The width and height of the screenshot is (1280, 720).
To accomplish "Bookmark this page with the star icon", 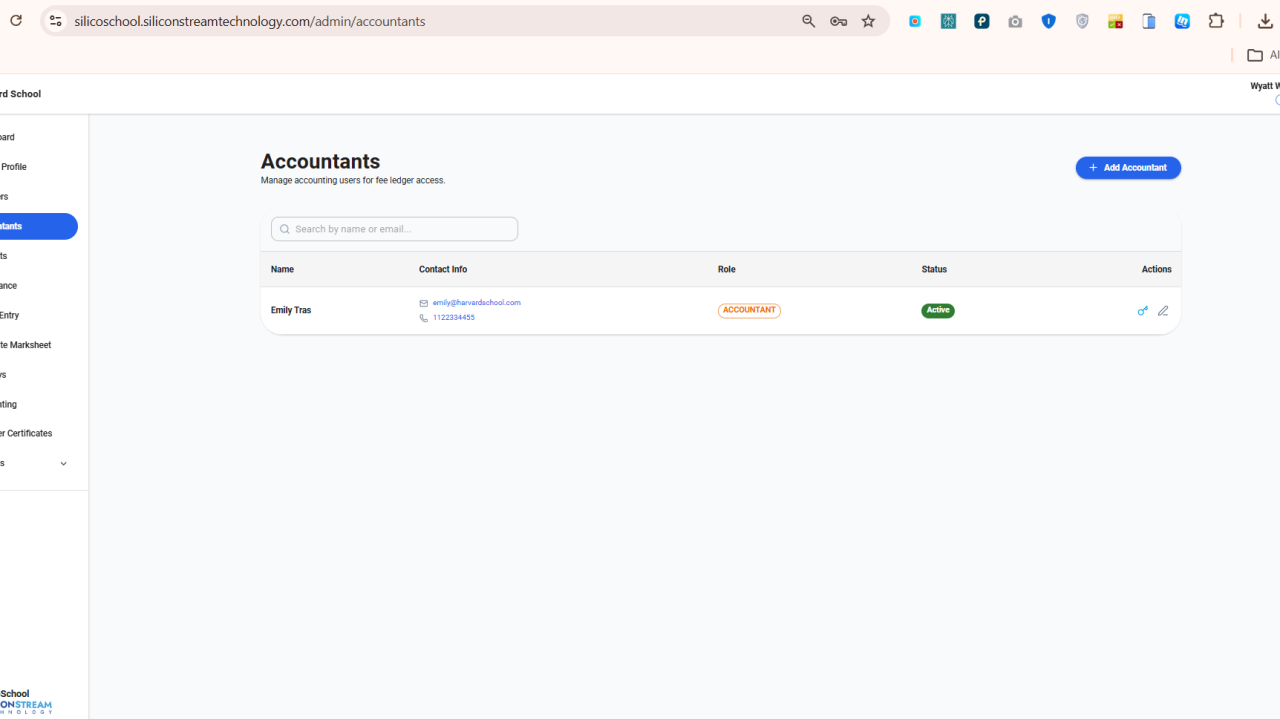I will coord(868,21).
